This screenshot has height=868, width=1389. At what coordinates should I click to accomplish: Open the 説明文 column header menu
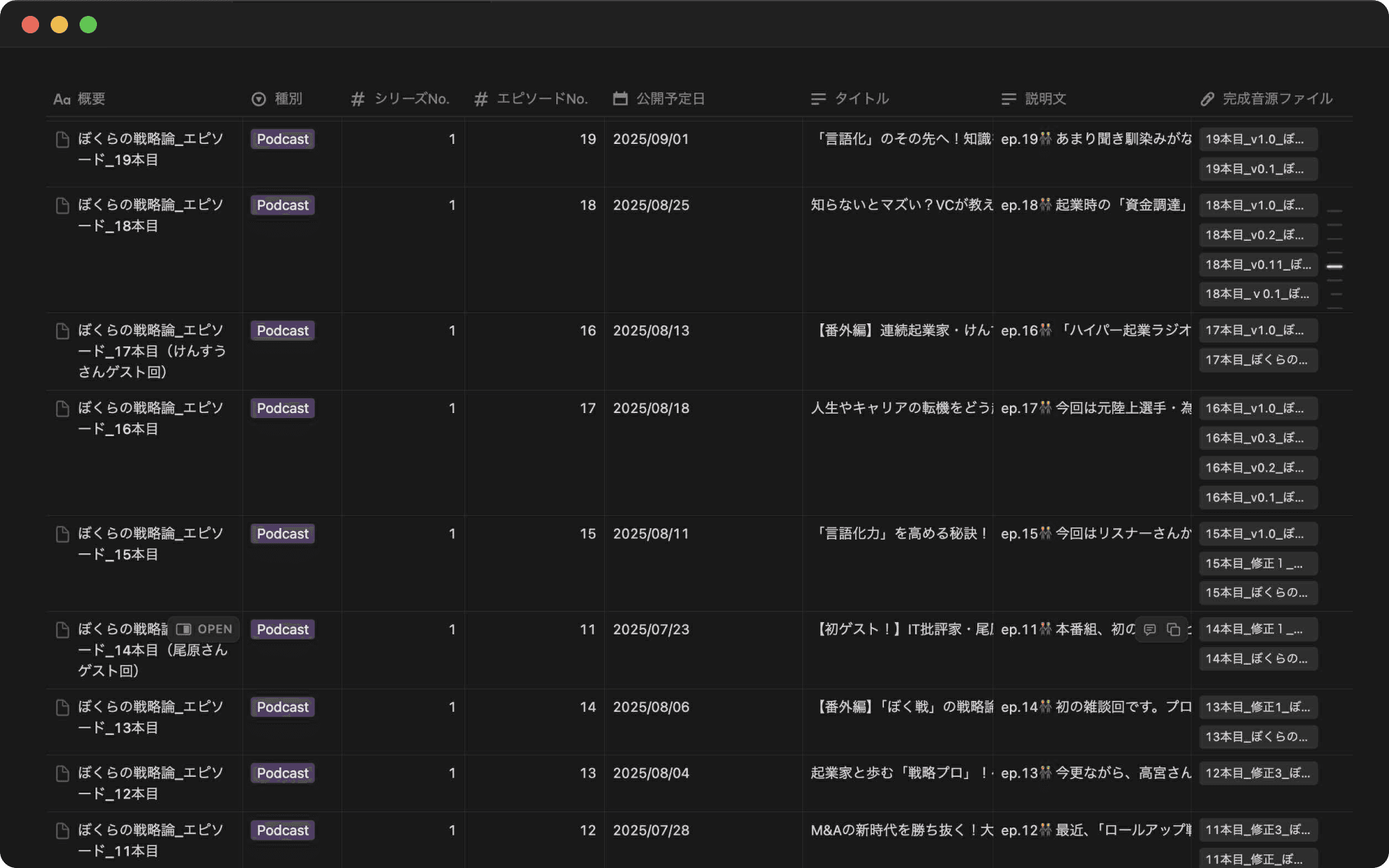coord(1045,98)
